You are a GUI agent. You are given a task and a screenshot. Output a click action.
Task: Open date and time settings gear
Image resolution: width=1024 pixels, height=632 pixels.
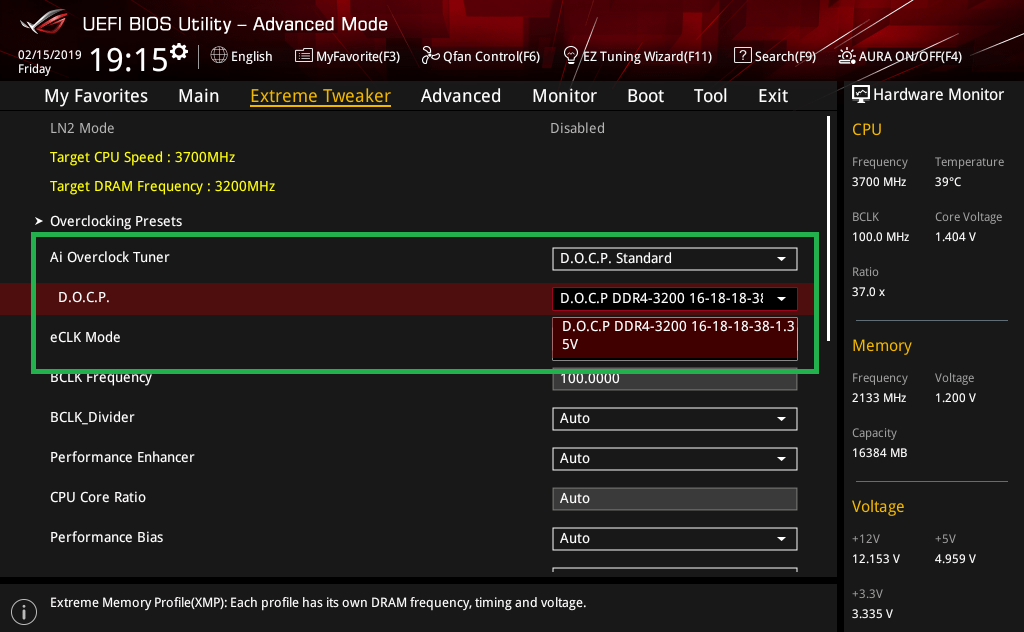pyautogui.click(x=179, y=52)
